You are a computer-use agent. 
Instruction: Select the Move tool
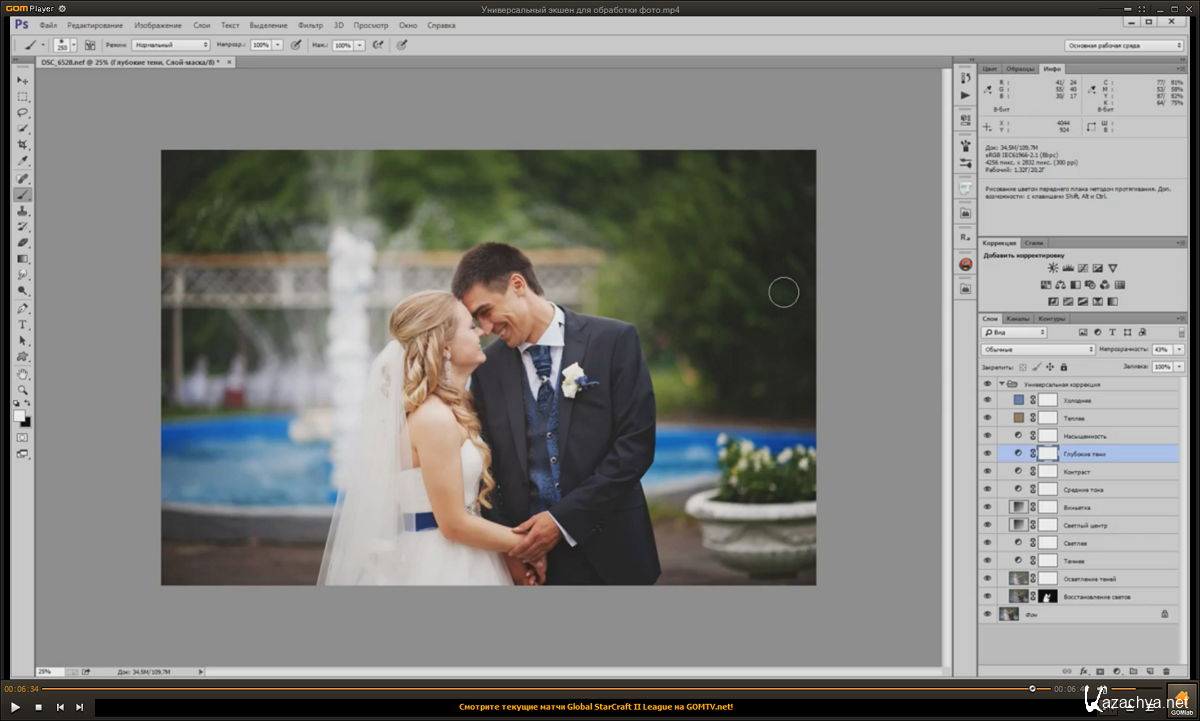coord(23,80)
